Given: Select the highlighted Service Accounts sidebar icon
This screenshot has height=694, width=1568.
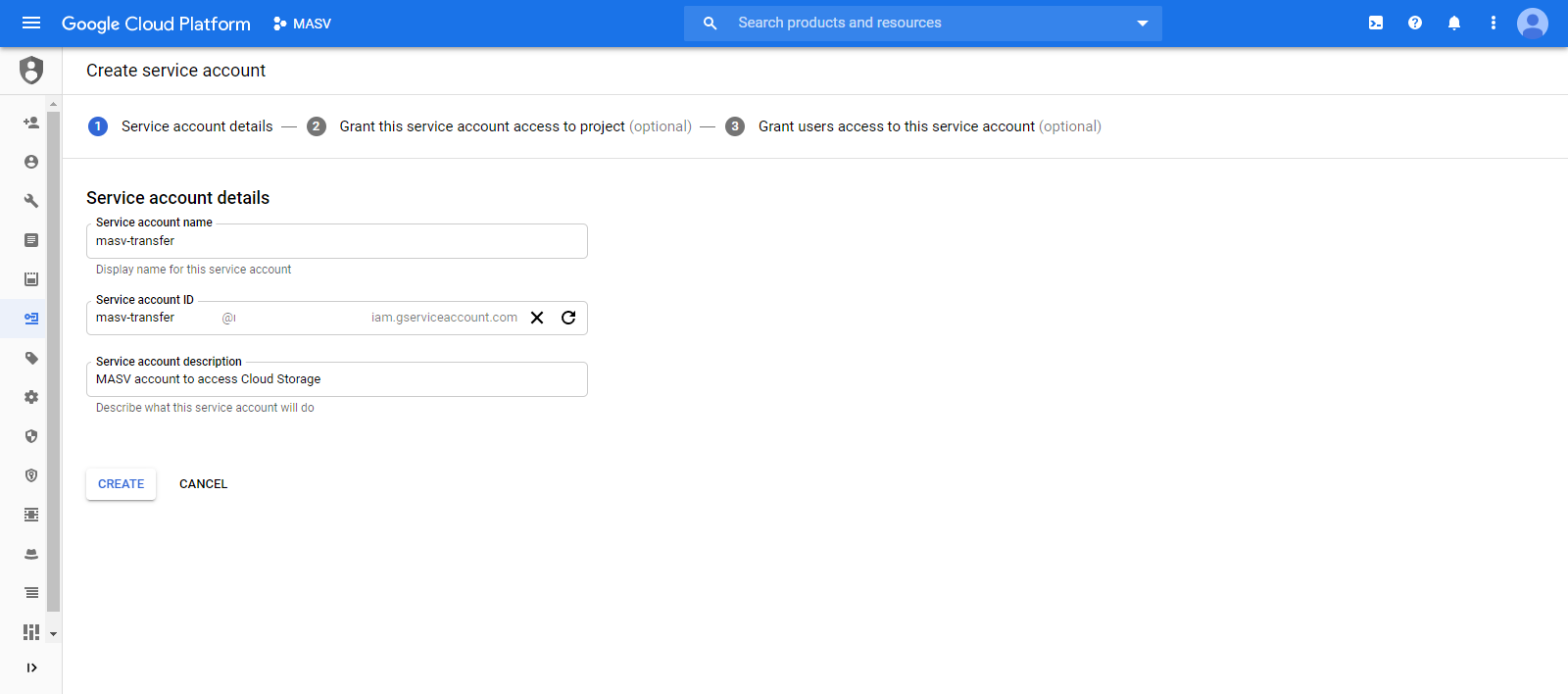Looking at the screenshot, I should (x=31, y=319).
